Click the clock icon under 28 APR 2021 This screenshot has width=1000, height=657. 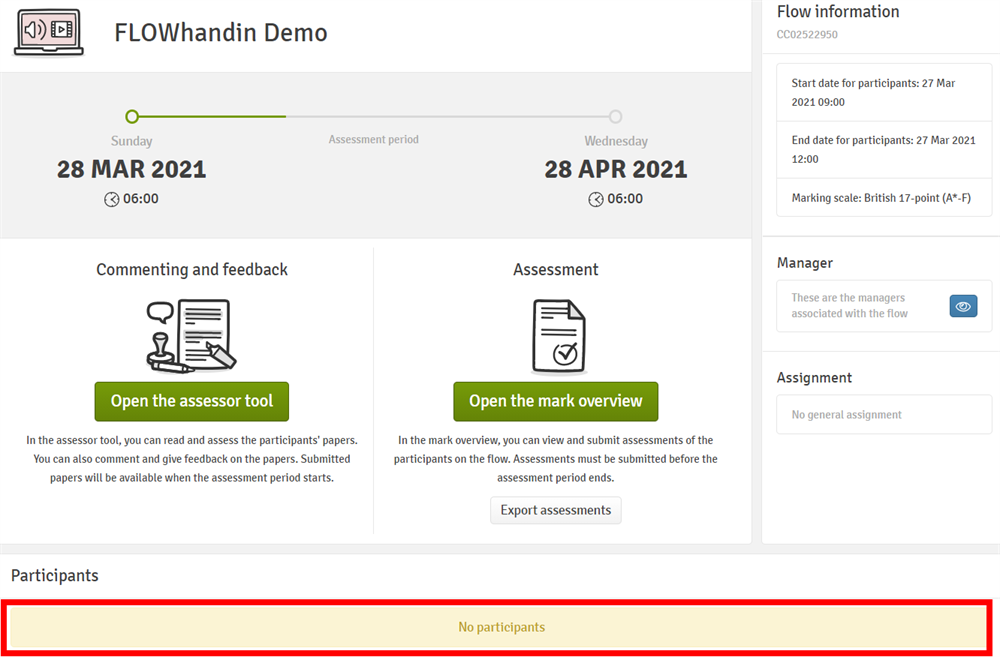[596, 199]
